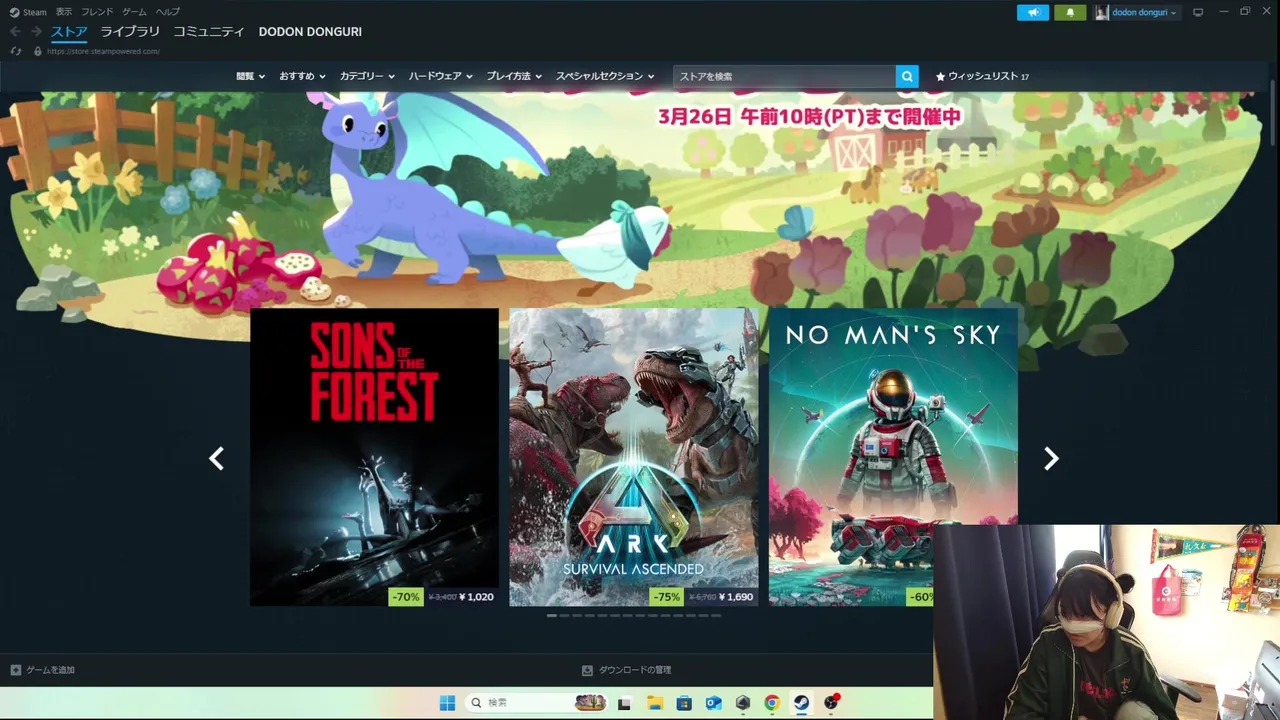Open the ヘルプ menu
This screenshot has height=720, width=1280.
click(168, 12)
